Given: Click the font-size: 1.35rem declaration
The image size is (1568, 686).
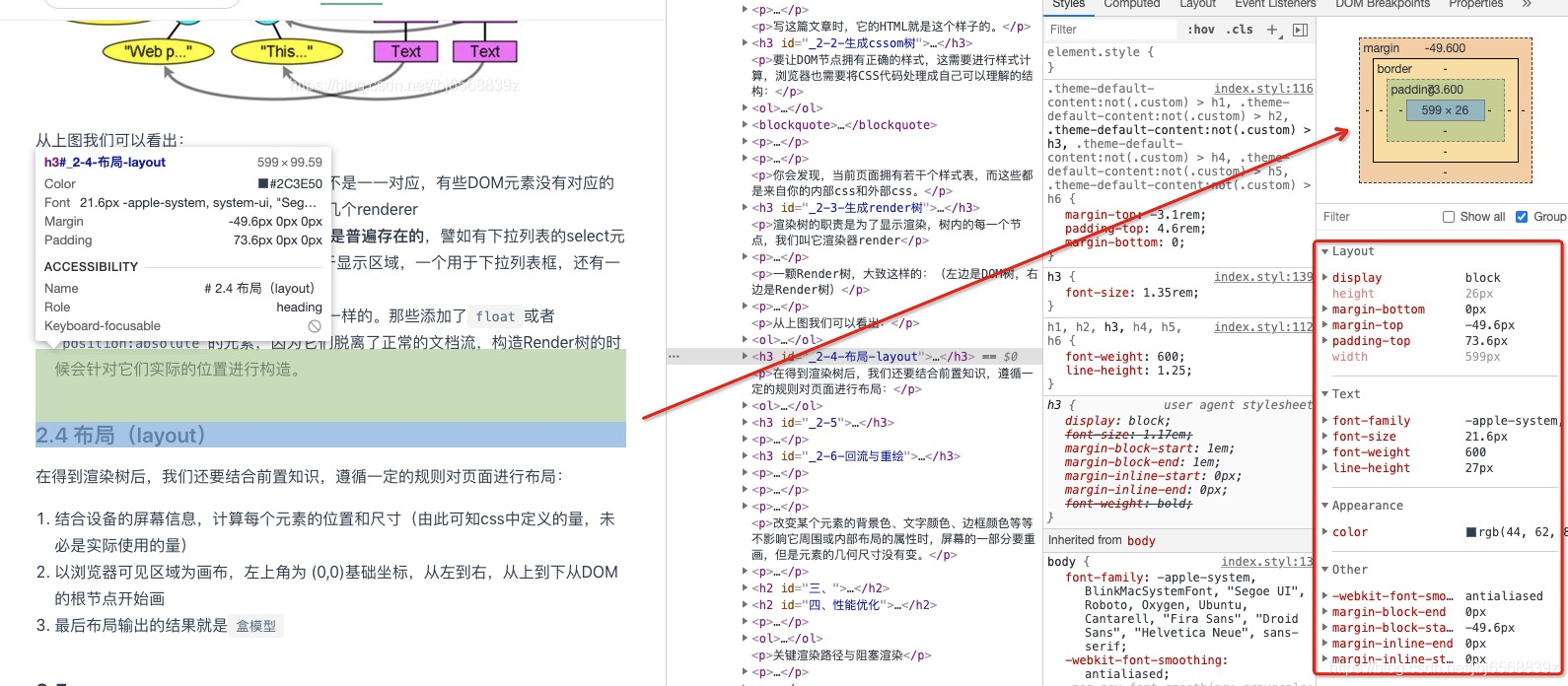Looking at the screenshot, I should click(1131, 293).
